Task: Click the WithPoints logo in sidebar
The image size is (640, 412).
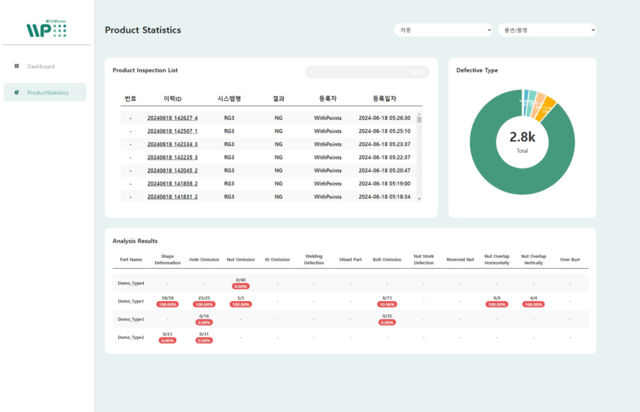Action: coord(46,30)
